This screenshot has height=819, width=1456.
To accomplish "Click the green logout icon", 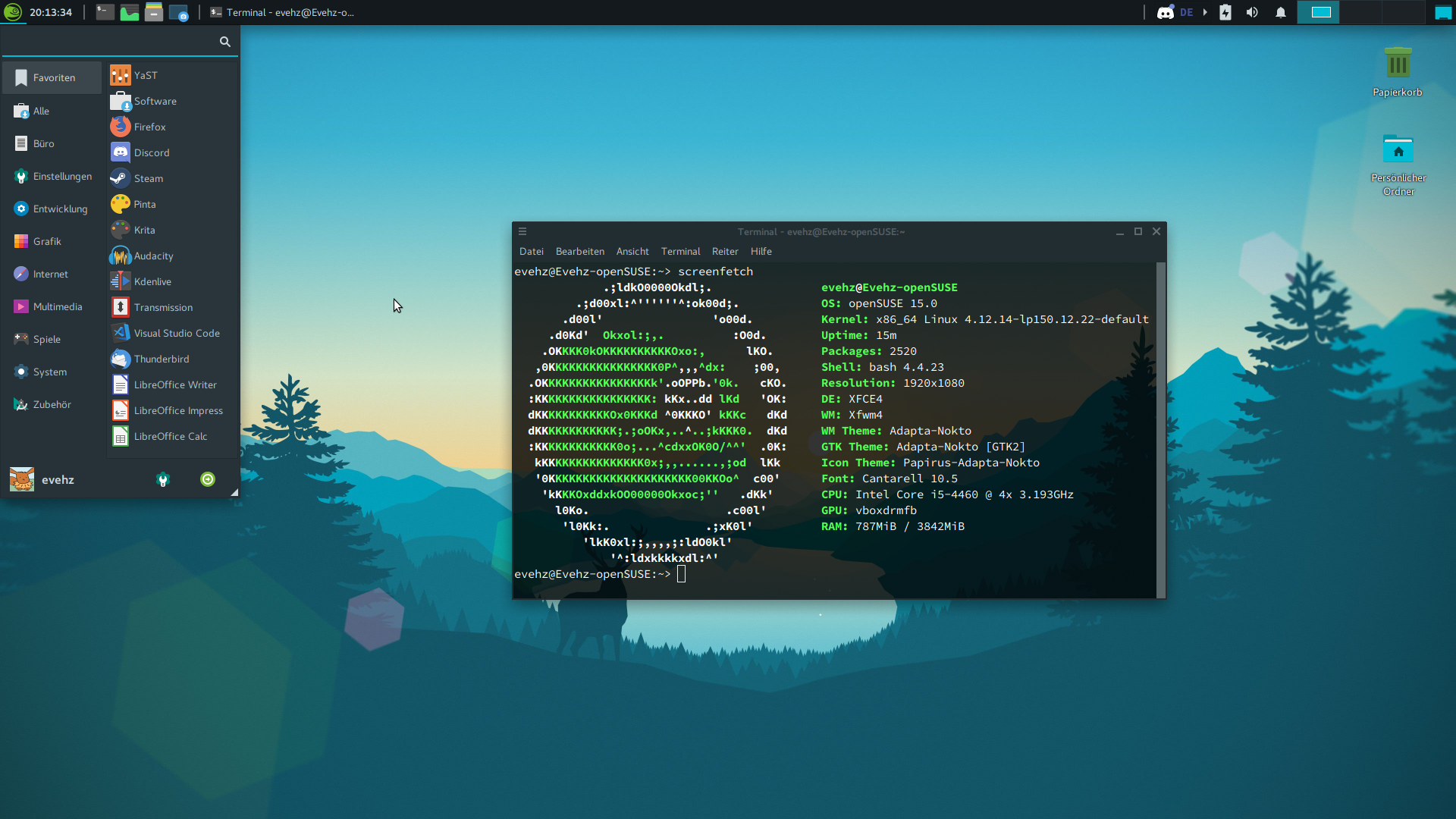I will point(208,479).
